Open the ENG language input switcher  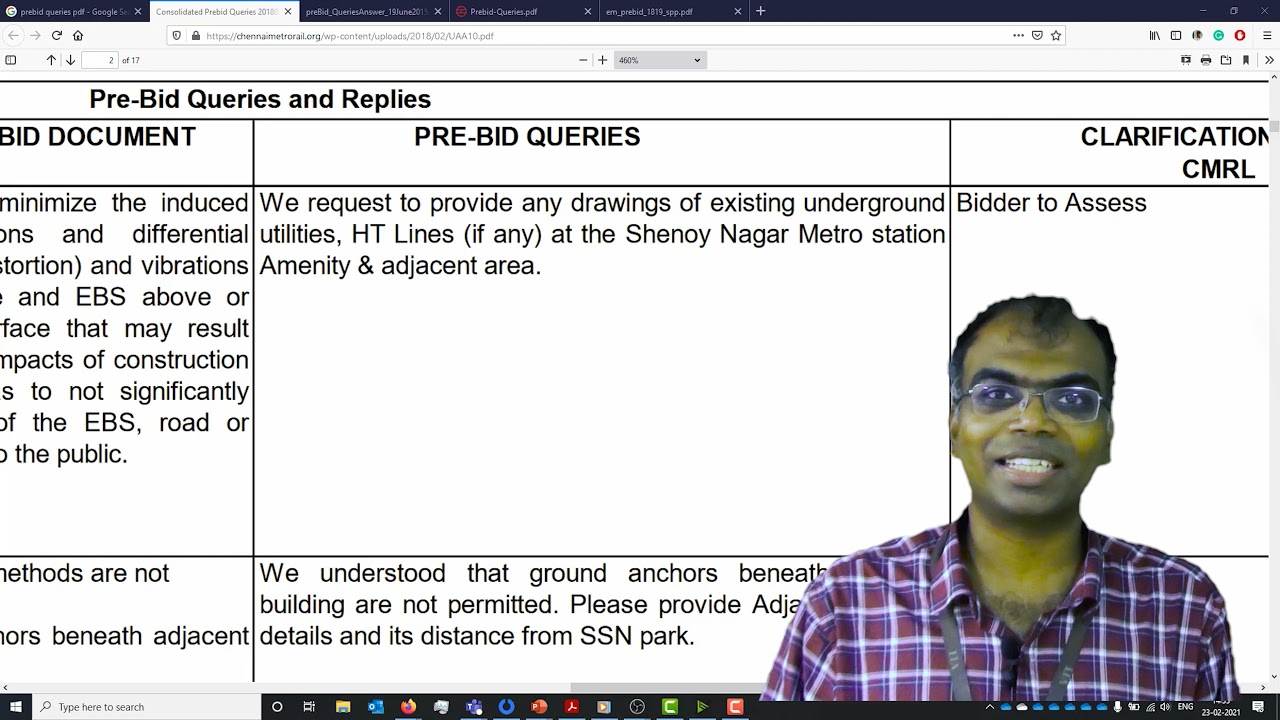point(1185,707)
